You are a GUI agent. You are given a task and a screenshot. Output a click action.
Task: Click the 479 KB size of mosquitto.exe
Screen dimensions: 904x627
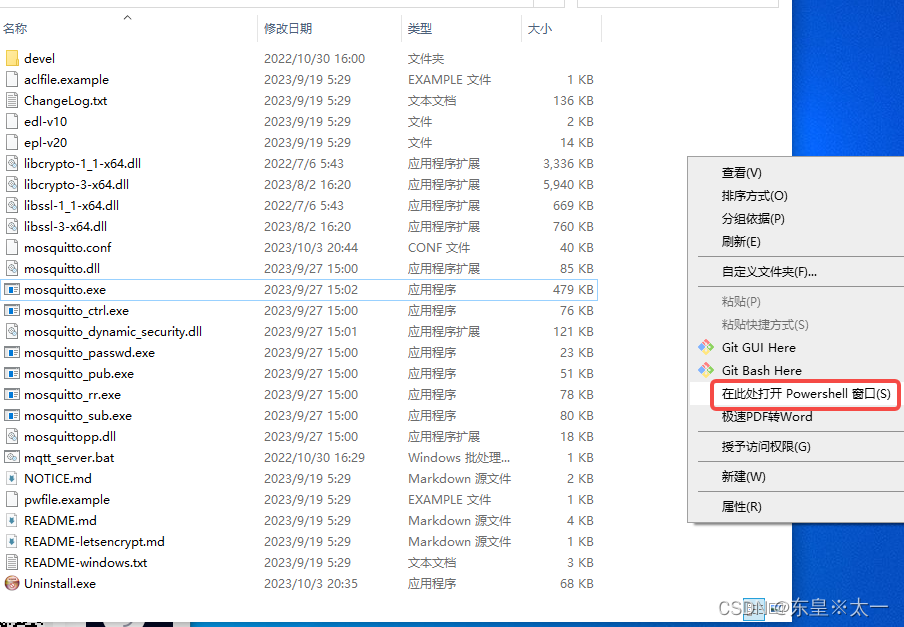(x=573, y=289)
